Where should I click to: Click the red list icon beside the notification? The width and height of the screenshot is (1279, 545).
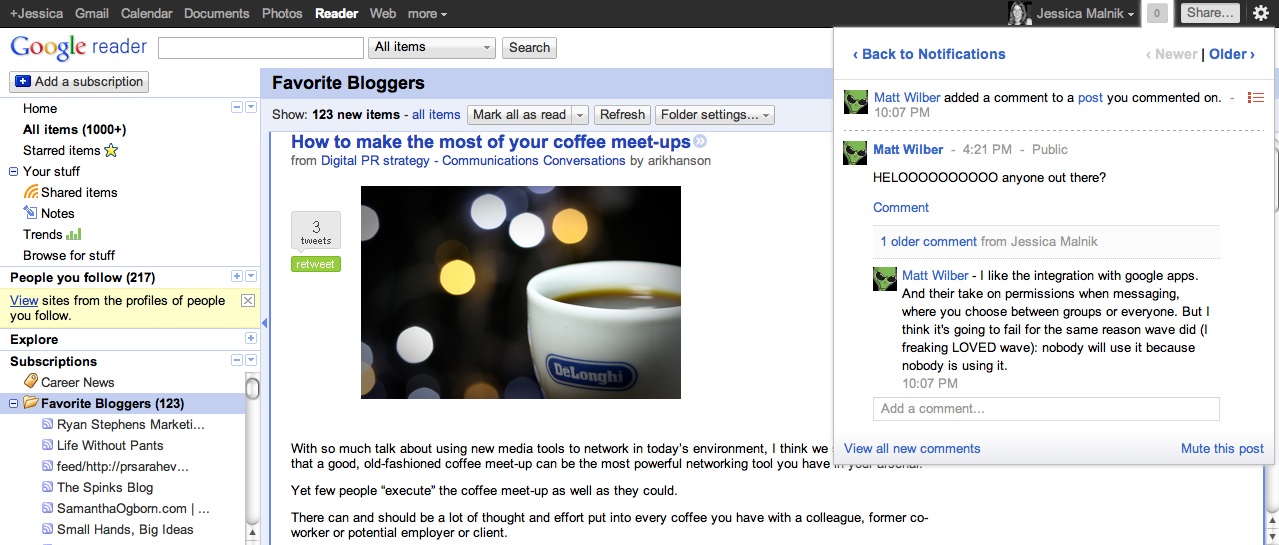(x=1256, y=97)
